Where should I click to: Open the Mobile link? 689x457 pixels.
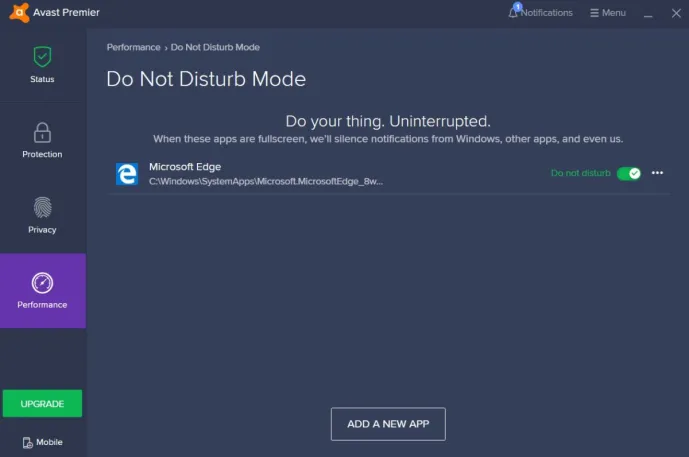tap(43, 442)
